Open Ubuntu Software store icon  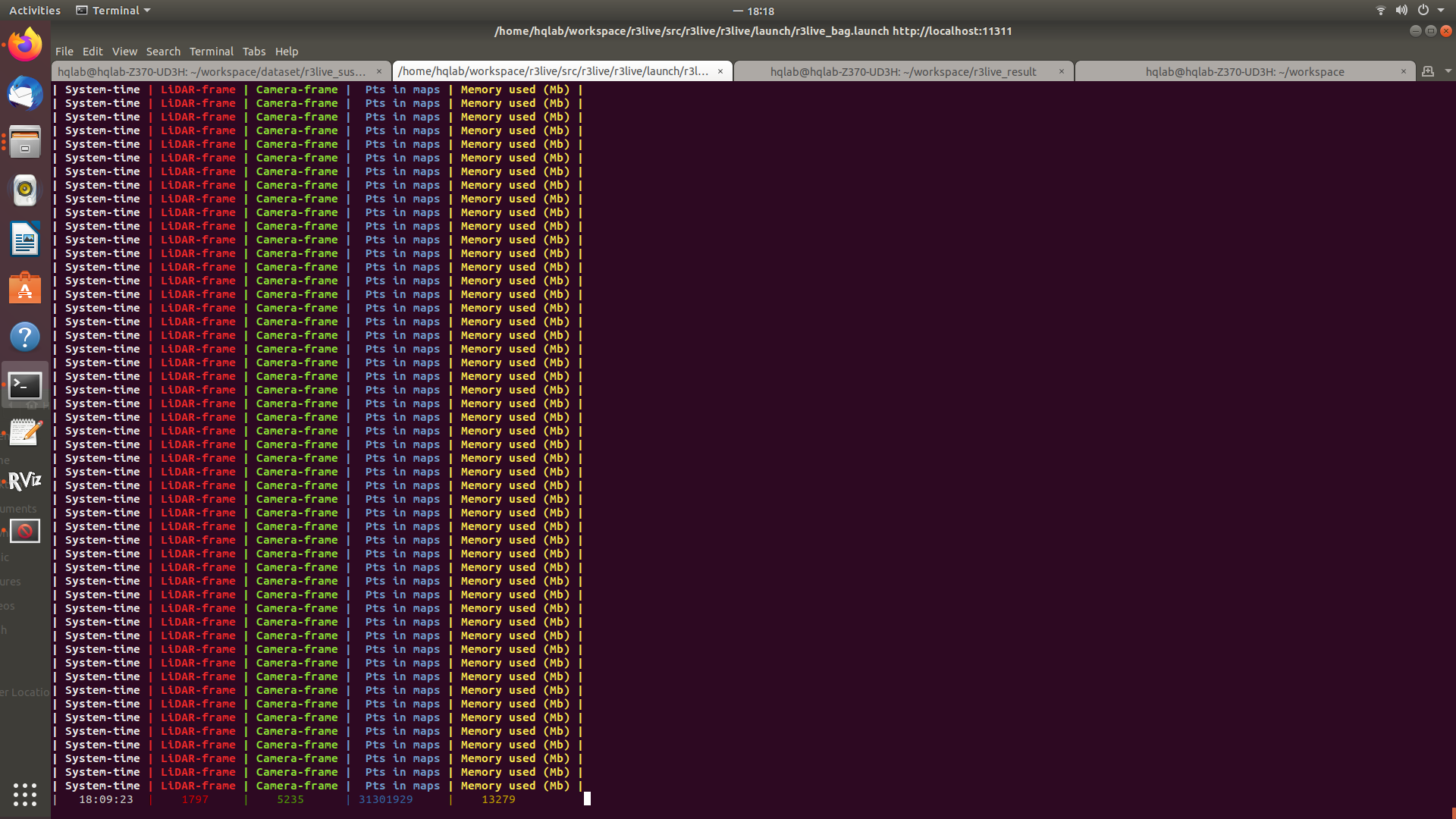click(25, 288)
